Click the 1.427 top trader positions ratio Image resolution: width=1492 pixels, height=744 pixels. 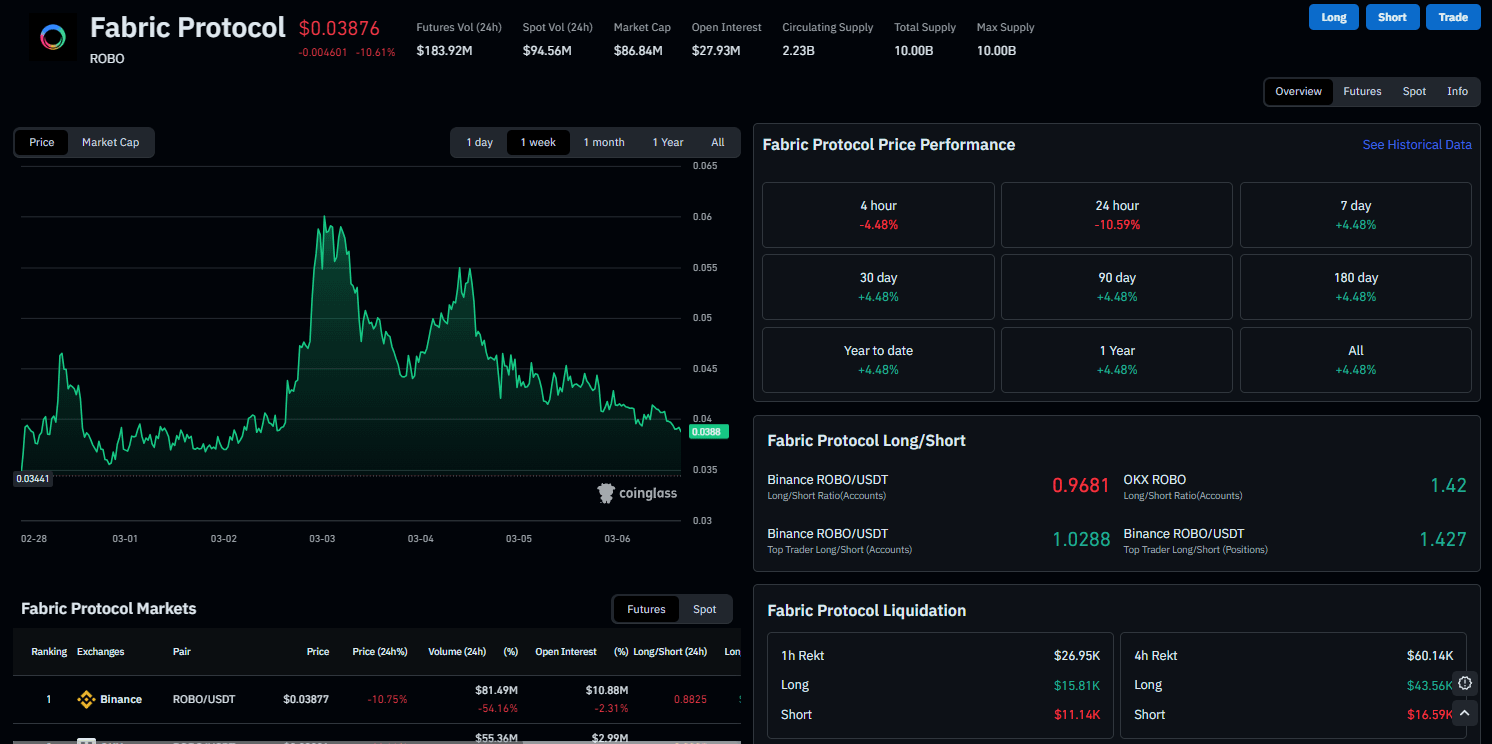click(1443, 540)
